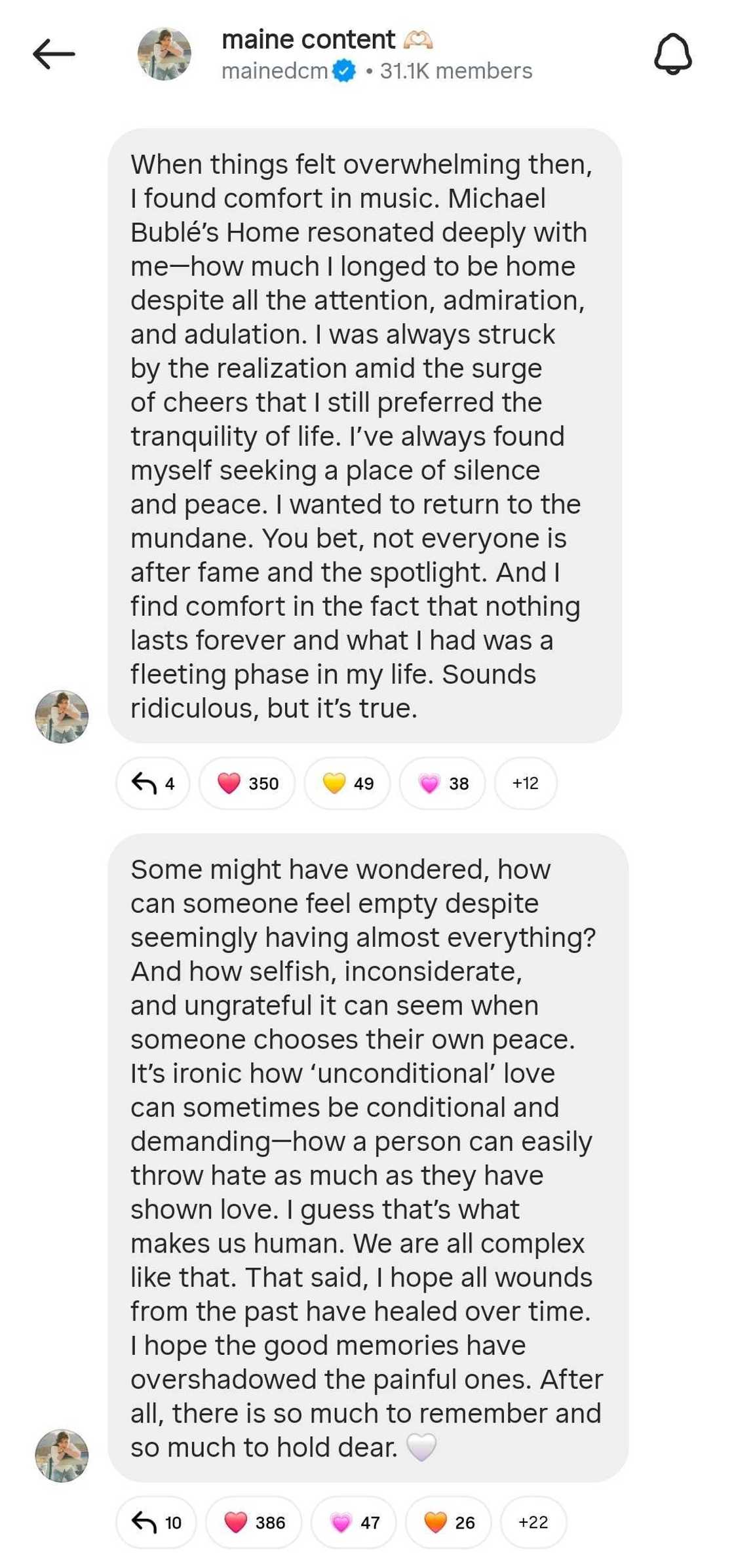Open the 4 replies on first message

click(x=153, y=783)
